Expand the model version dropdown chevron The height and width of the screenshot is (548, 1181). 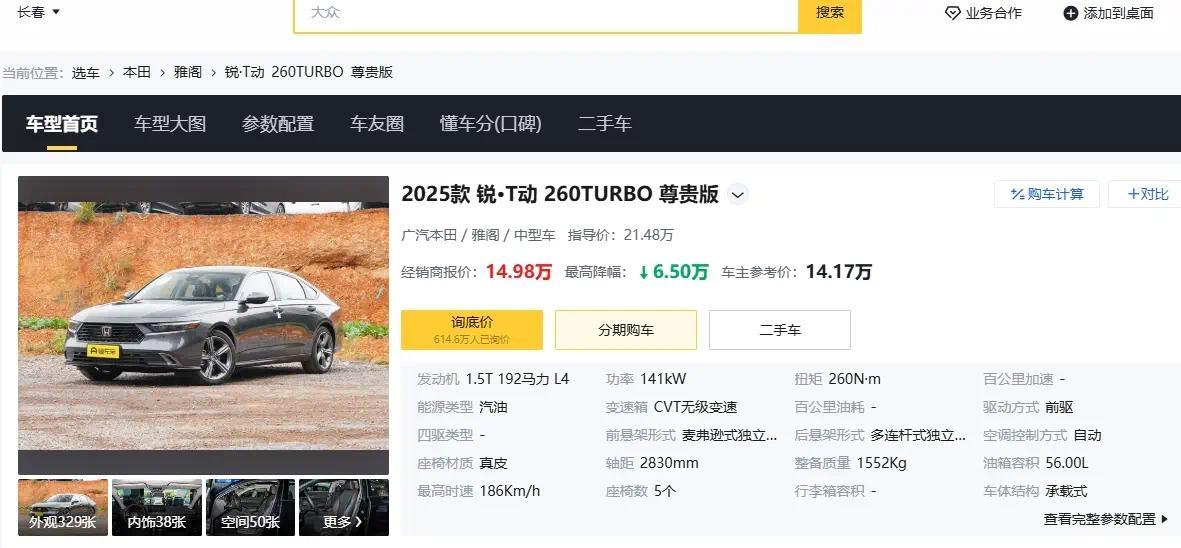click(738, 195)
